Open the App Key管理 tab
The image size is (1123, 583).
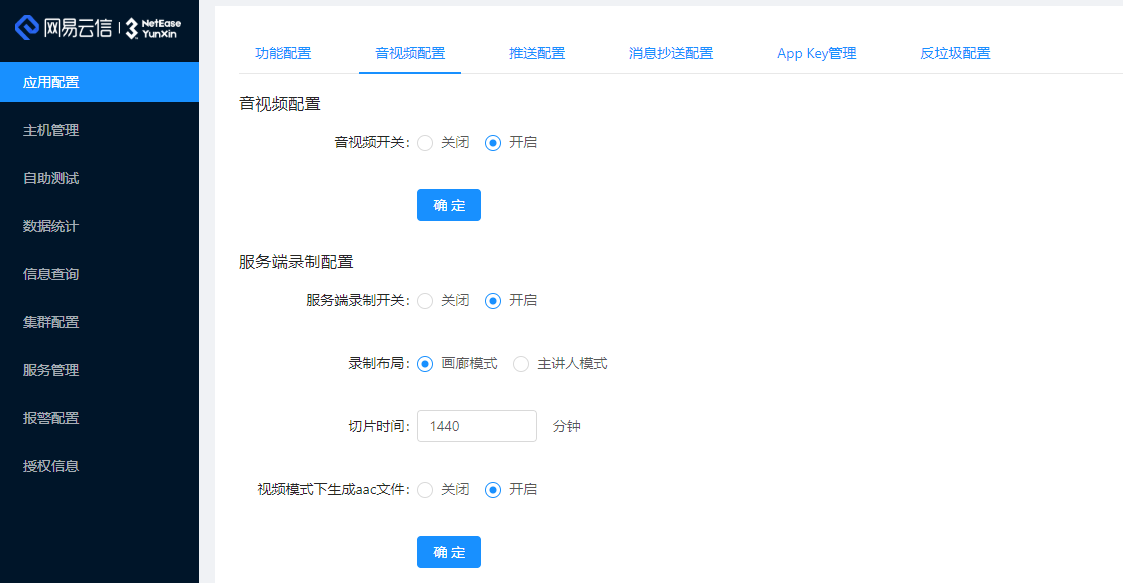[x=816, y=53]
